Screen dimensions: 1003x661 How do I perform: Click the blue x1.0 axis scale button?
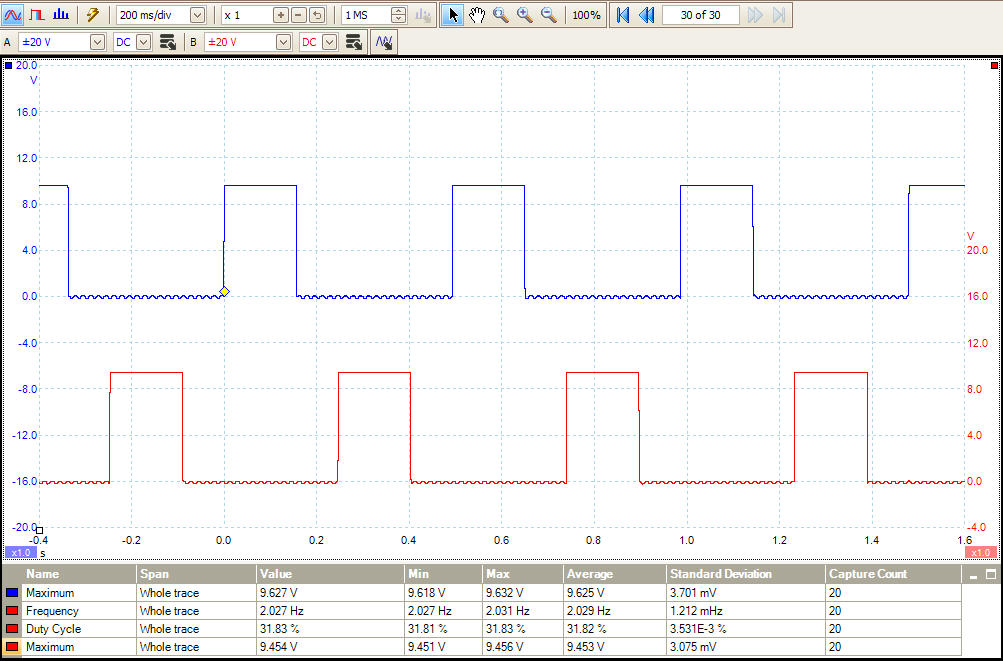coord(21,552)
